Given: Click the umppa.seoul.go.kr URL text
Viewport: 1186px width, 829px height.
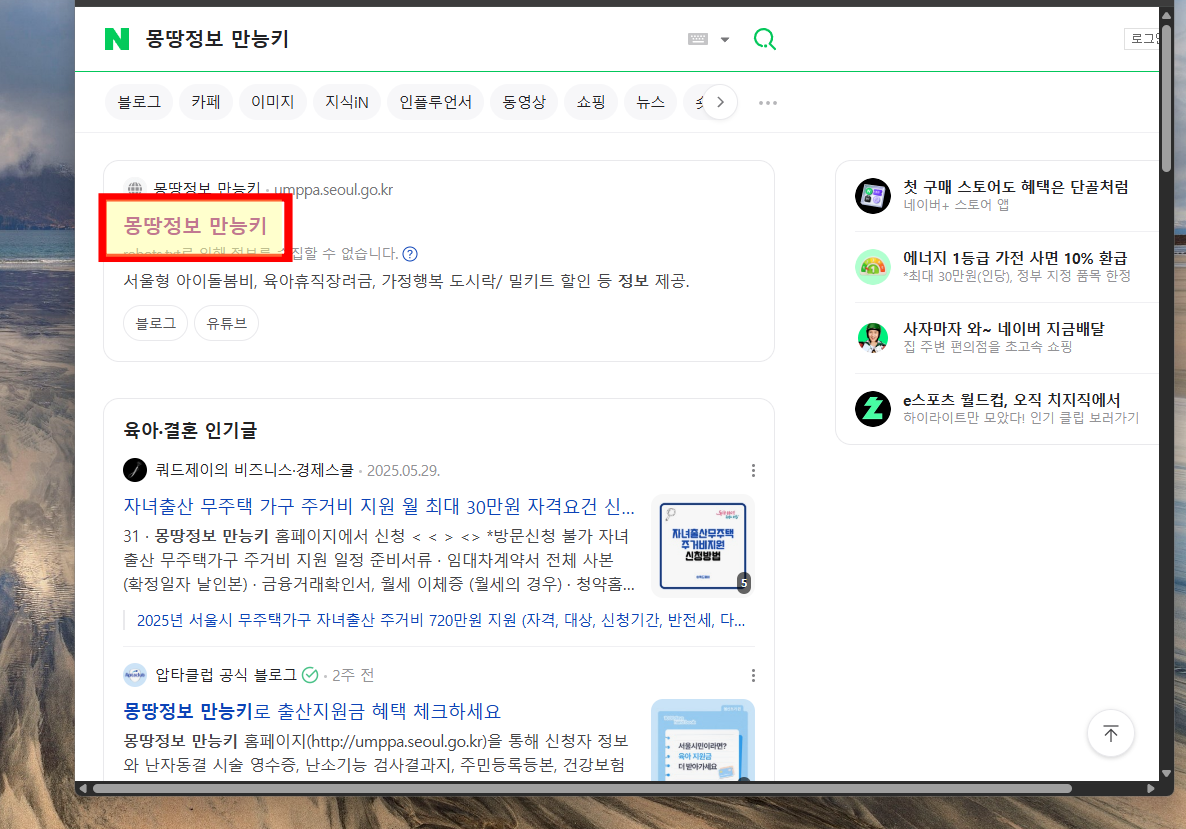Looking at the screenshot, I should point(333,190).
